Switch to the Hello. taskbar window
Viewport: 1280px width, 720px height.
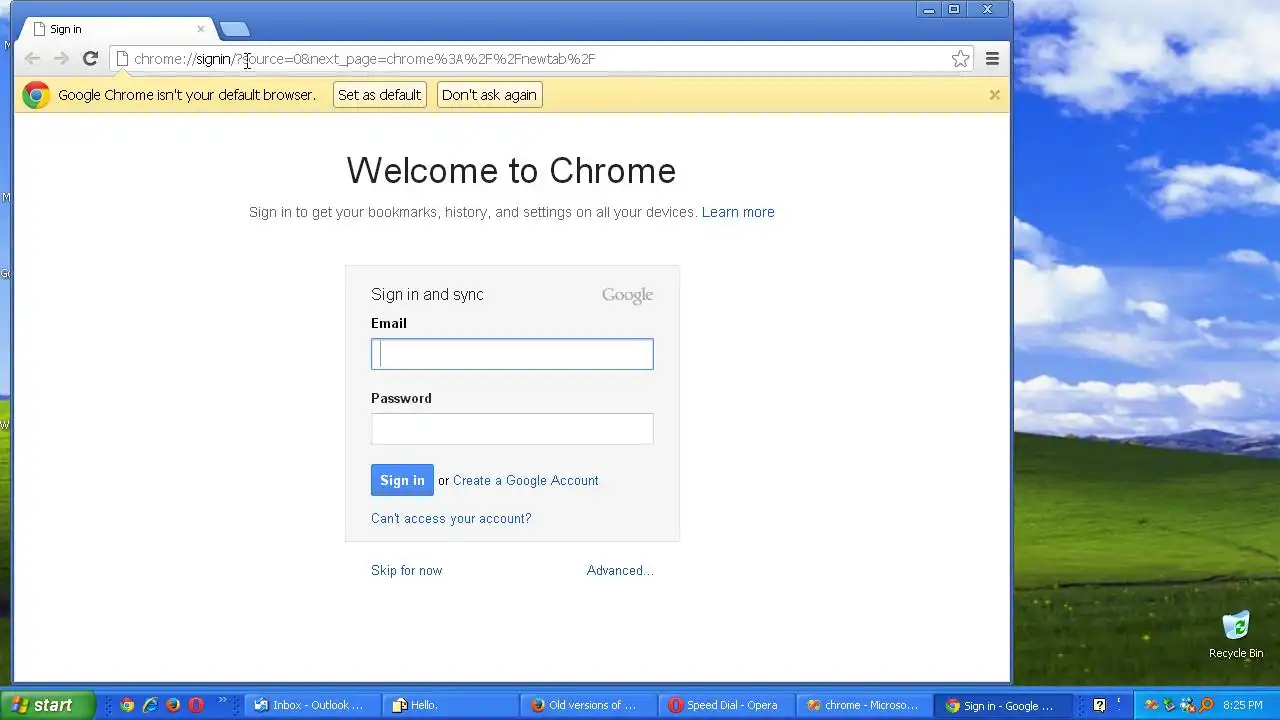tap(451, 705)
